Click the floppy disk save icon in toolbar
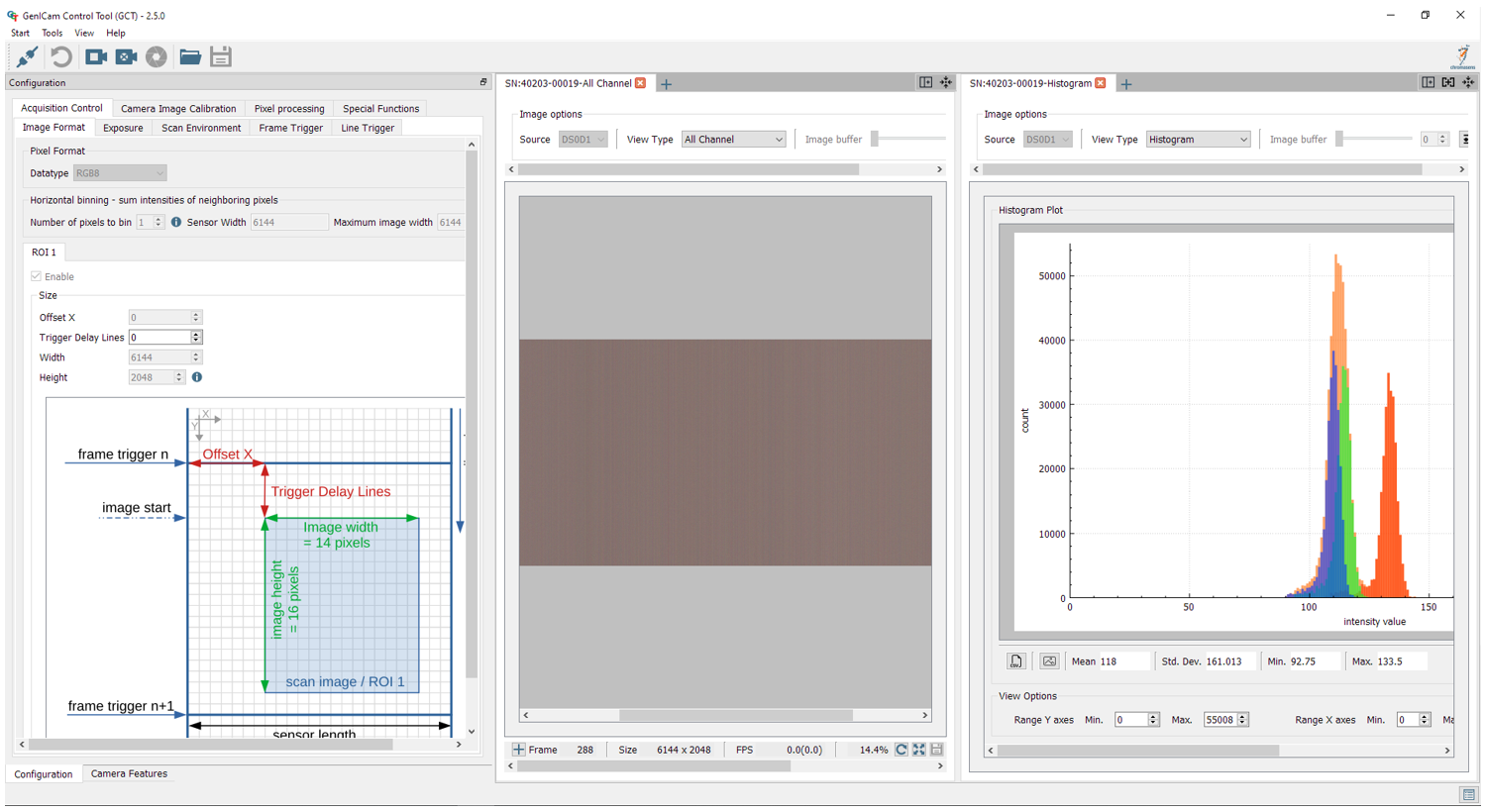Viewport: 1485px width, 812px height. click(221, 57)
